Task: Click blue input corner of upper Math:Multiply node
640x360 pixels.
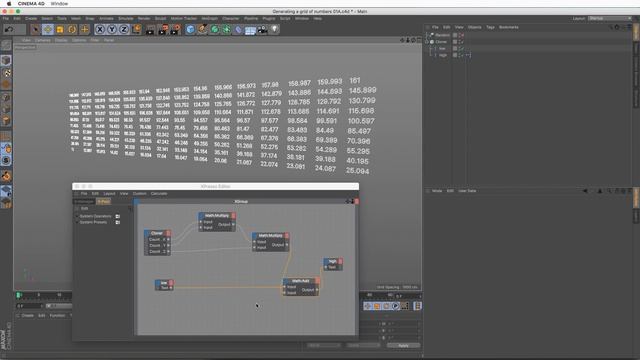Action: [201, 216]
